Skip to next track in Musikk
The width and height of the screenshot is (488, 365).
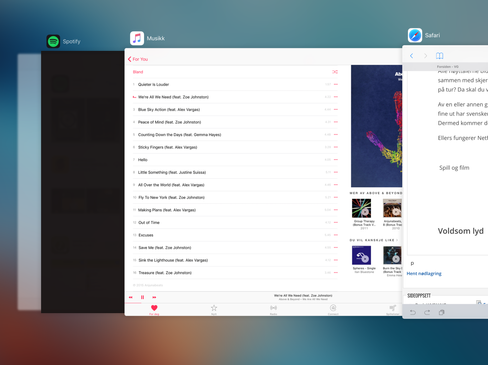click(x=154, y=297)
